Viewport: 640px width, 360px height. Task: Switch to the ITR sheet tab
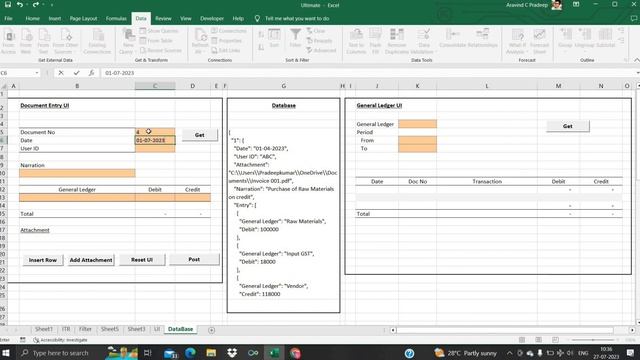click(66, 329)
